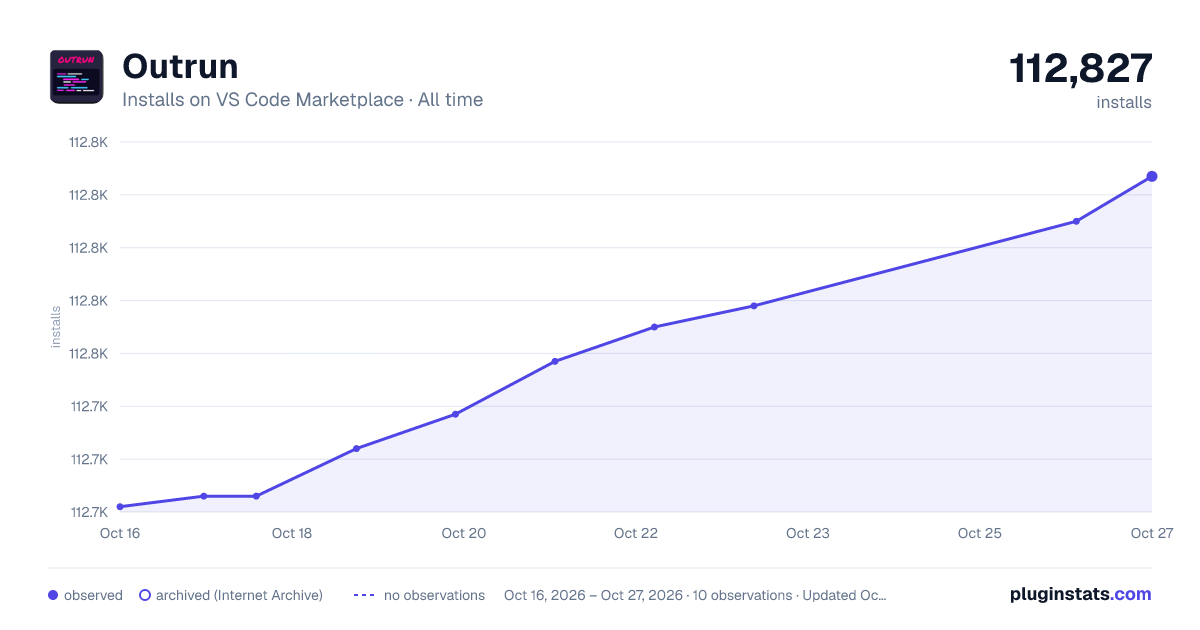Select the first data point at Oct 16
This screenshot has width=1200, height=630.
(120, 507)
